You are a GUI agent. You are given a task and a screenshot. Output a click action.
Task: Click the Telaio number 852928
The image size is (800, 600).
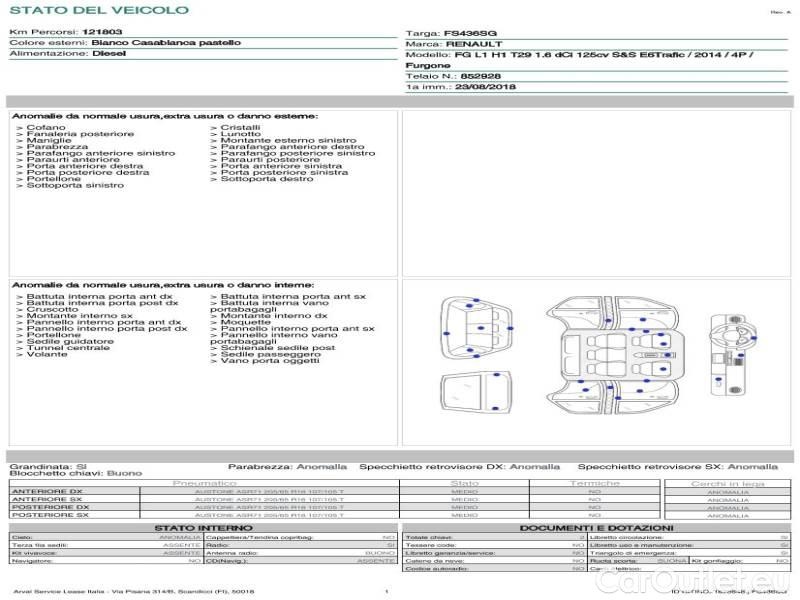click(481, 76)
